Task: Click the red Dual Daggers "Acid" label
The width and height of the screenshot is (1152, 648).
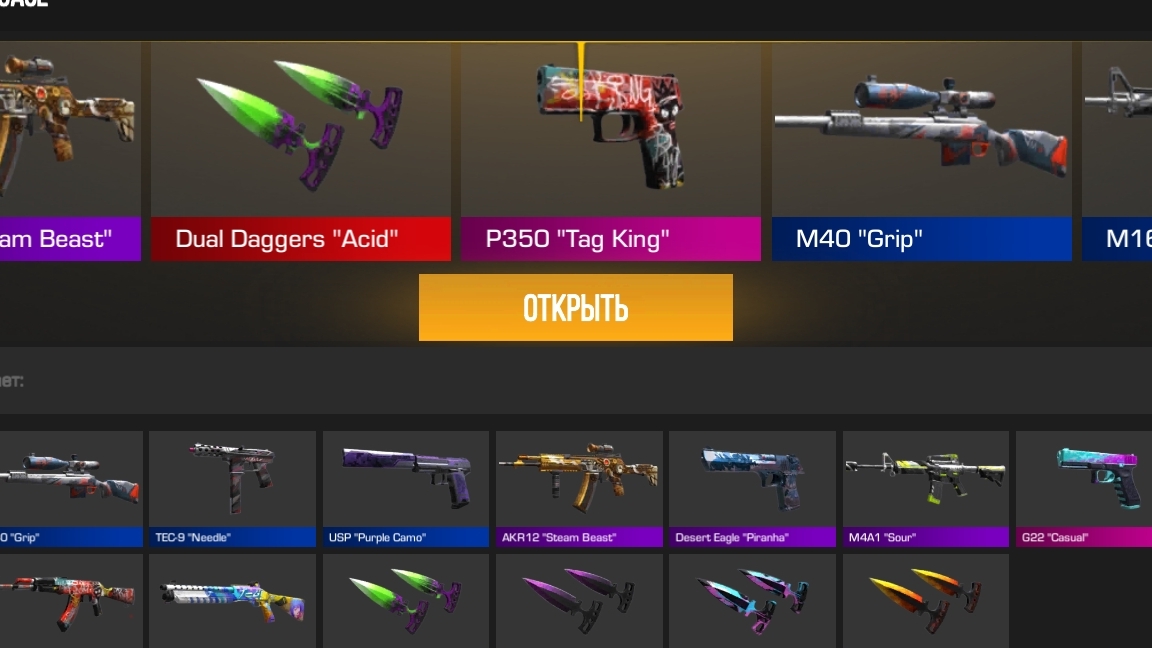Action: (x=300, y=239)
